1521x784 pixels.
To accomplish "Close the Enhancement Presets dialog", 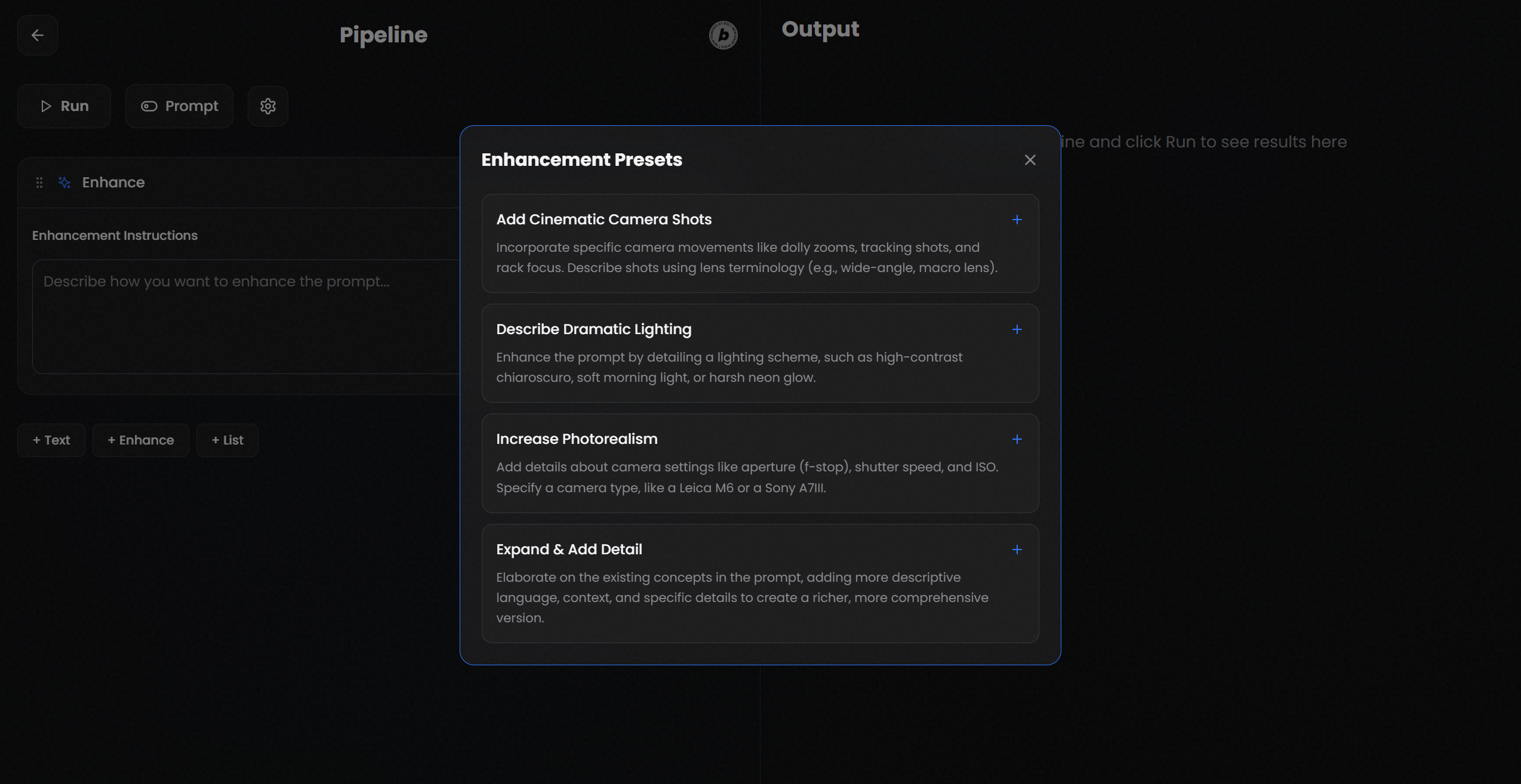I will point(1030,160).
